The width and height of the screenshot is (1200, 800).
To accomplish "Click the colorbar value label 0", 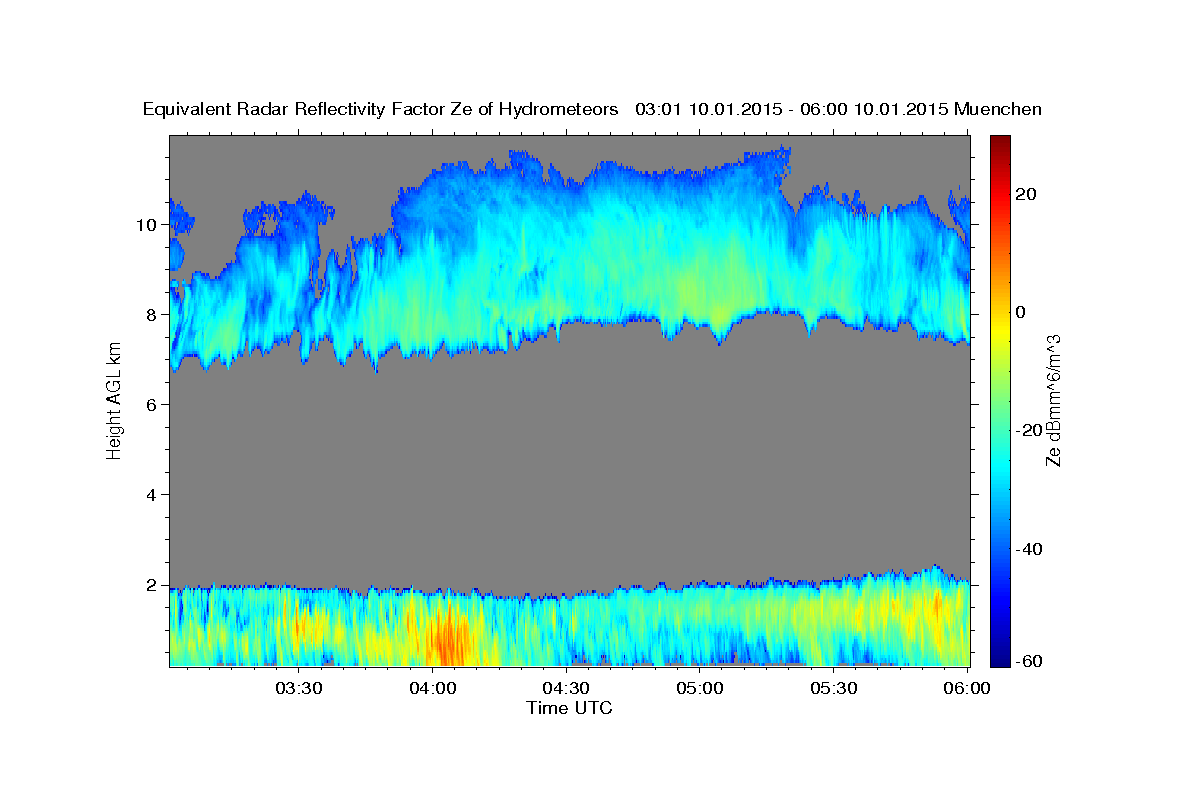I will pyautogui.click(x=1021, y=312).
